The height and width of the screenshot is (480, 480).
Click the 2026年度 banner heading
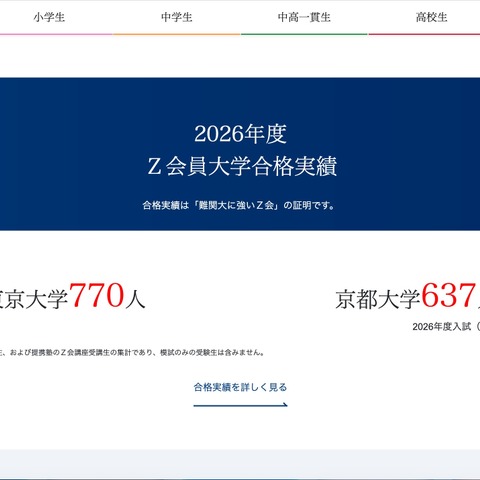coord(240,134)
